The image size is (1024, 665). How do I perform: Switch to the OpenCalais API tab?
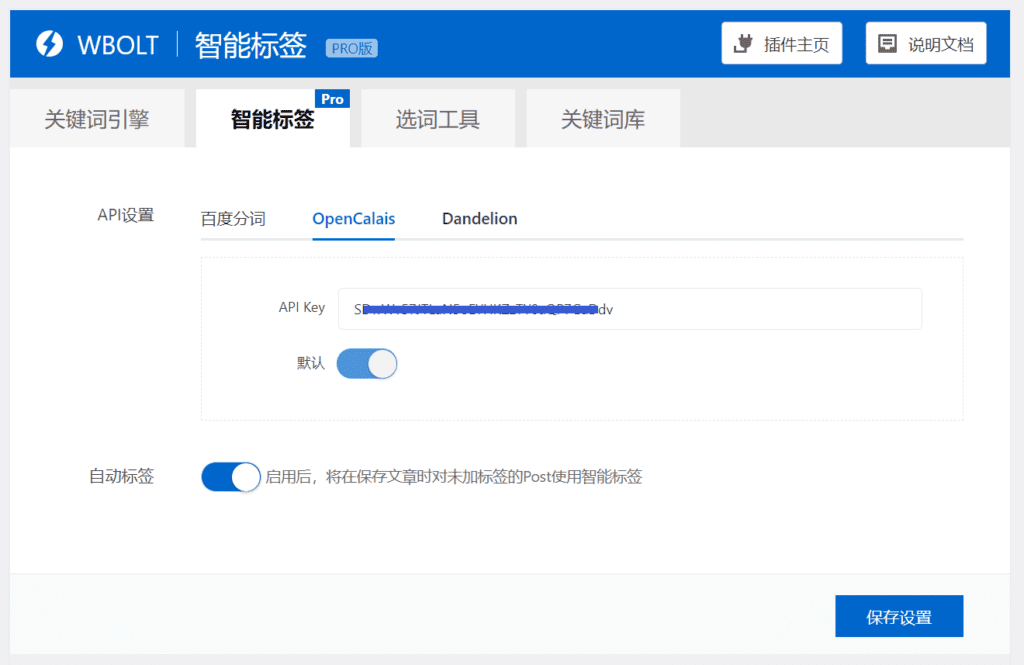point(353,218)
